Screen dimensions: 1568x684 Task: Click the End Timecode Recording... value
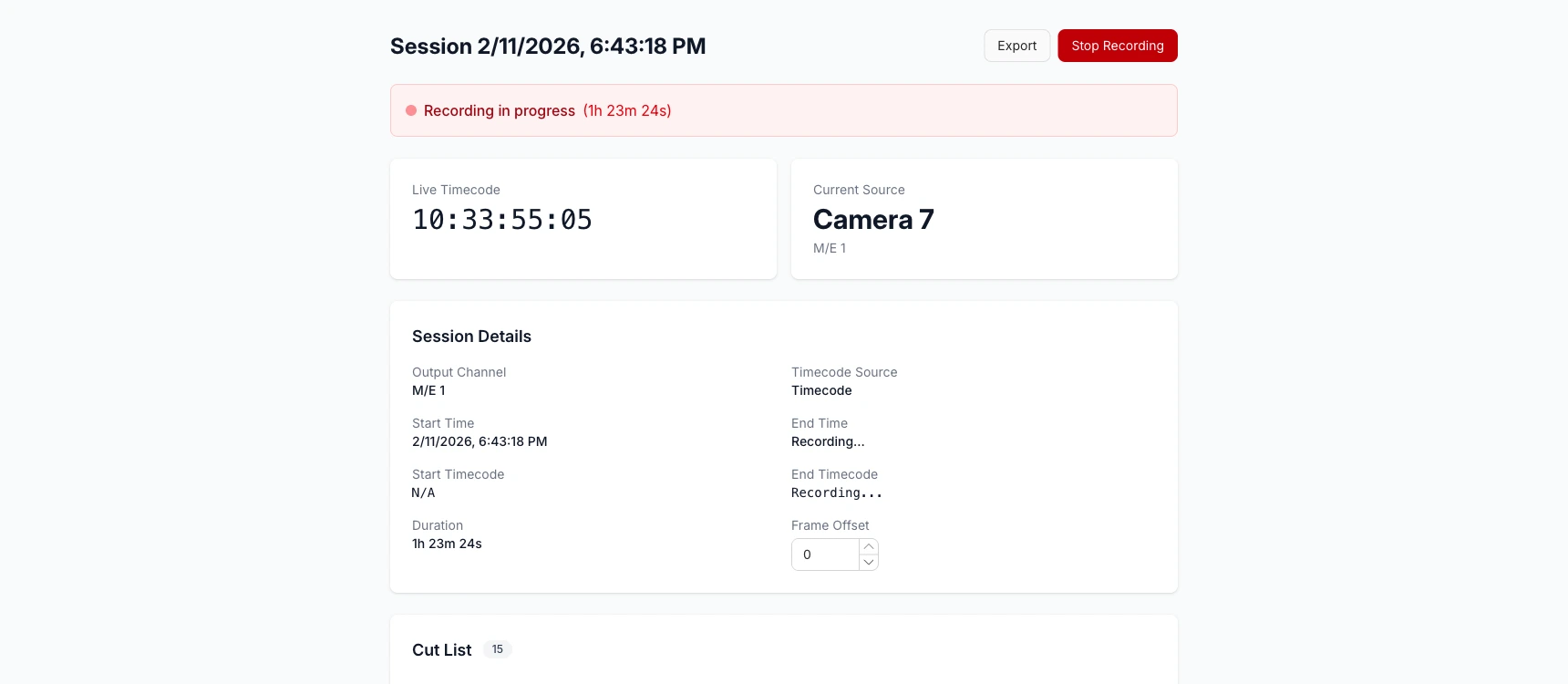point(836,492)
